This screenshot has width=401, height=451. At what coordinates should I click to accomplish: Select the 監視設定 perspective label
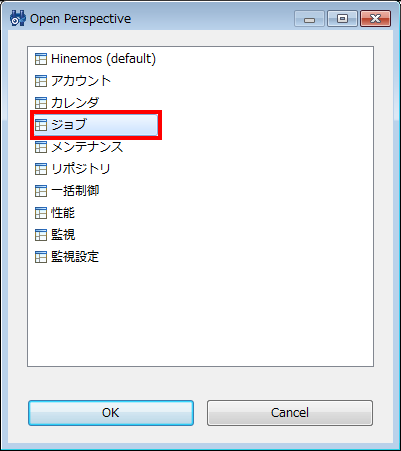[x=75, y=257]
